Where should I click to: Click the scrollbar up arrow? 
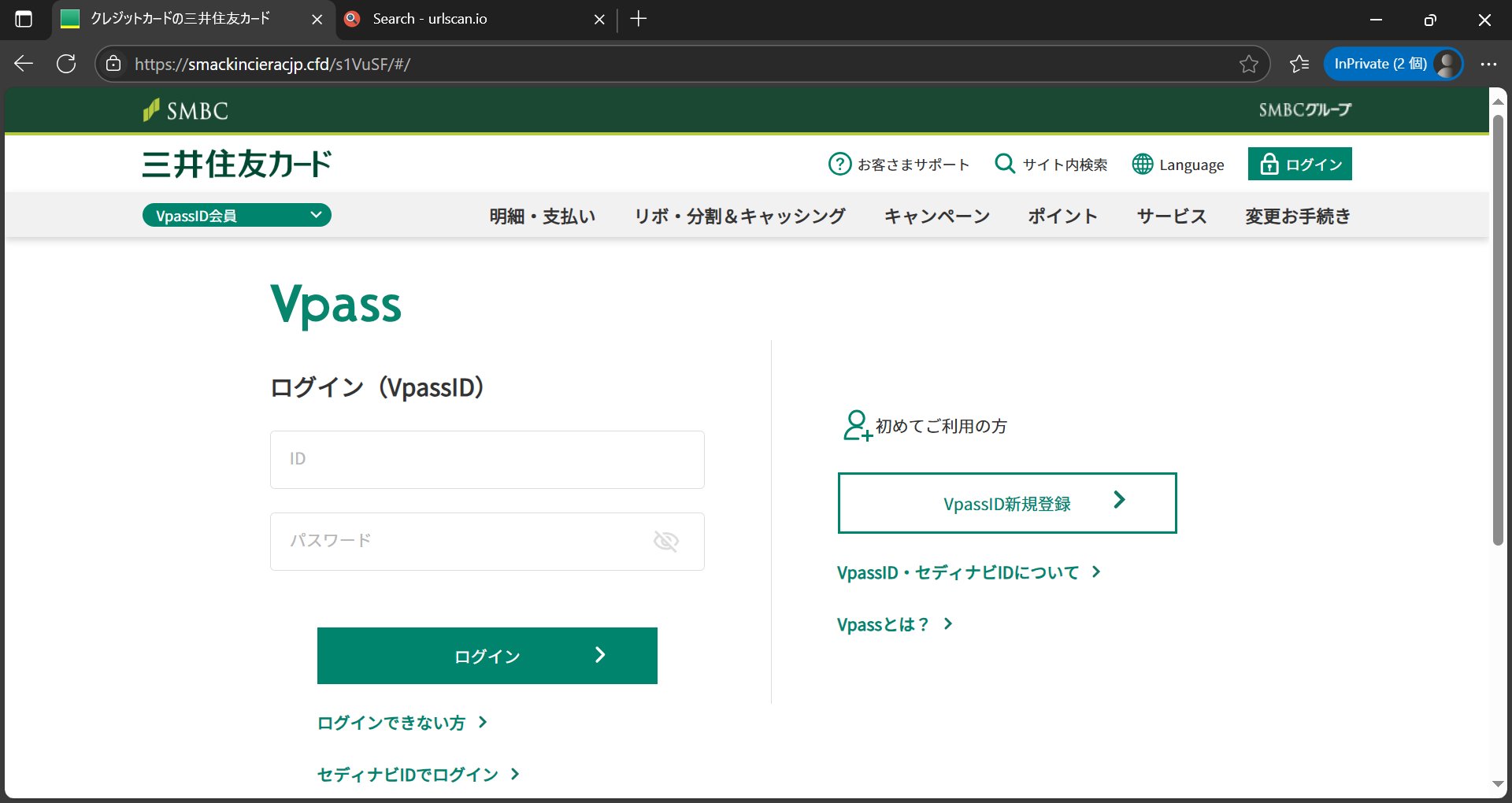pos(1498,101)
